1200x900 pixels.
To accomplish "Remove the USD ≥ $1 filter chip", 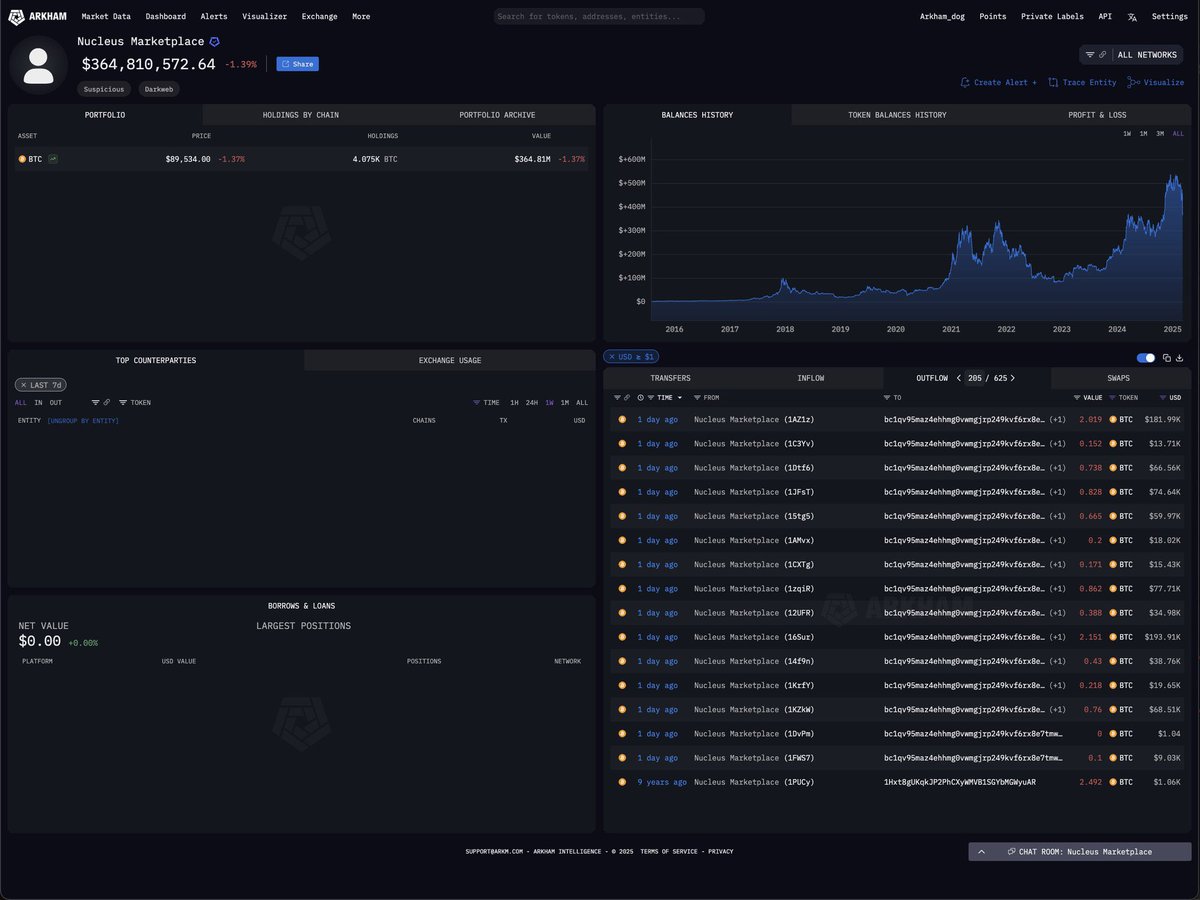I will pos(612,357).
